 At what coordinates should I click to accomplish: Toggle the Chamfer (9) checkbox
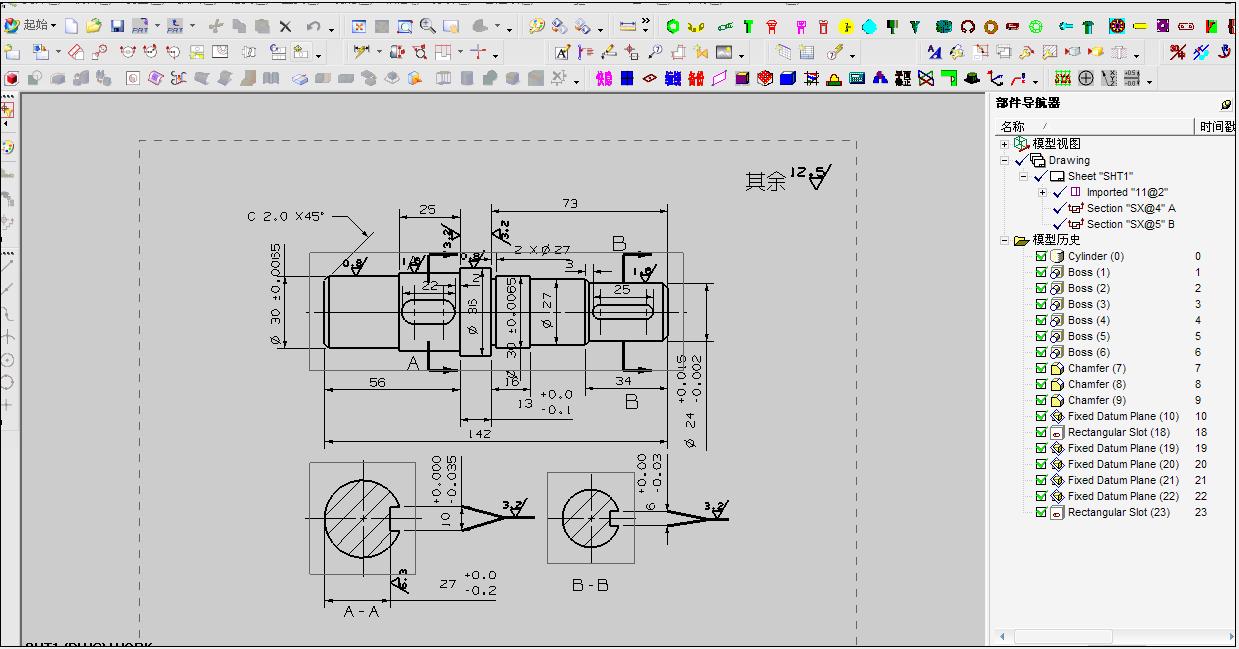[x=1041, y=400]
